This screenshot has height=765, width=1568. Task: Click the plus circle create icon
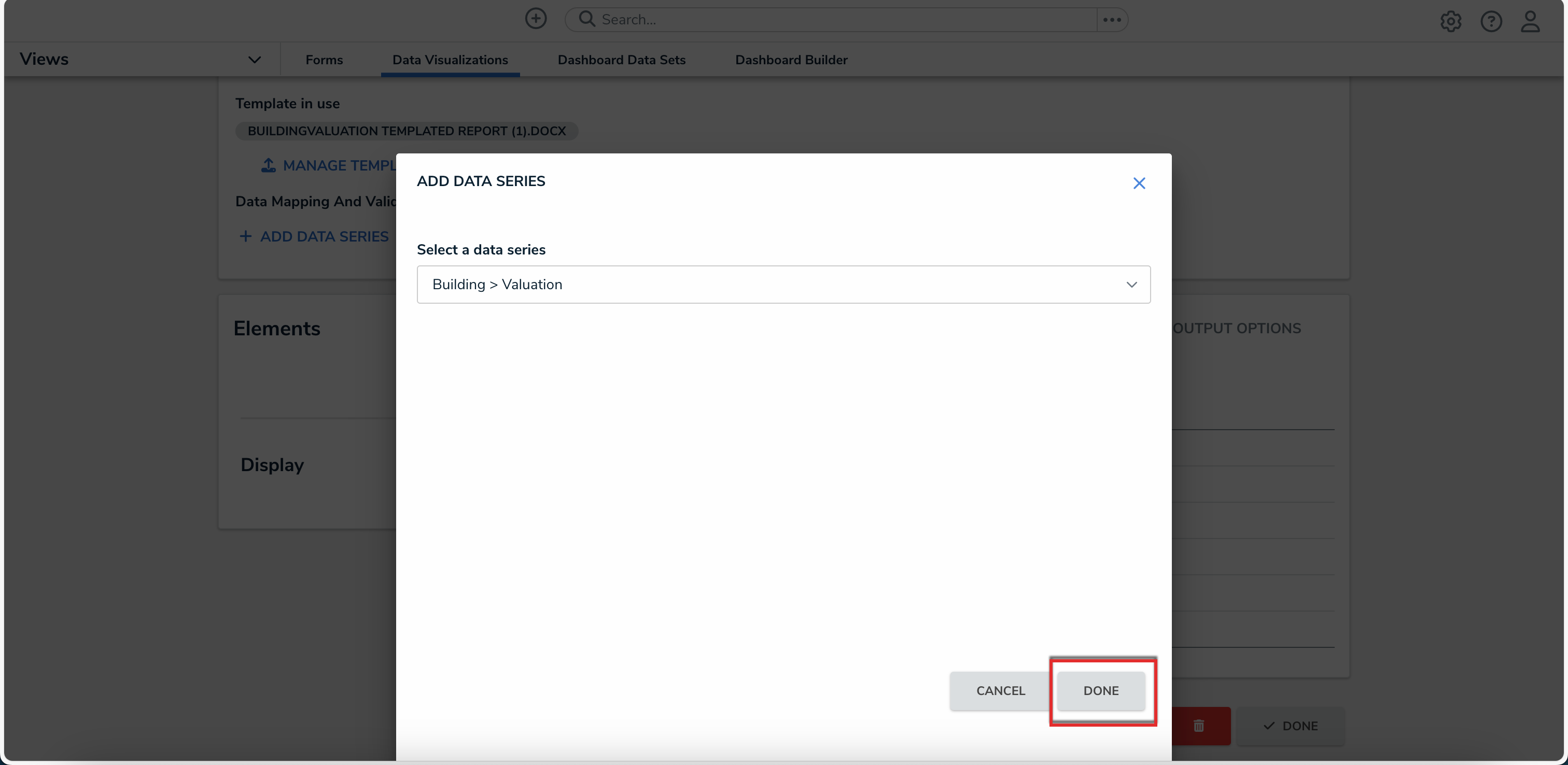(x=536, y=19)
